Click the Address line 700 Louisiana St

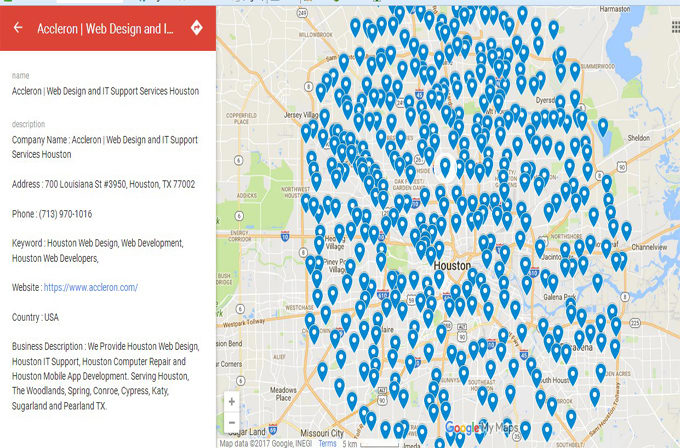[103, 184]
